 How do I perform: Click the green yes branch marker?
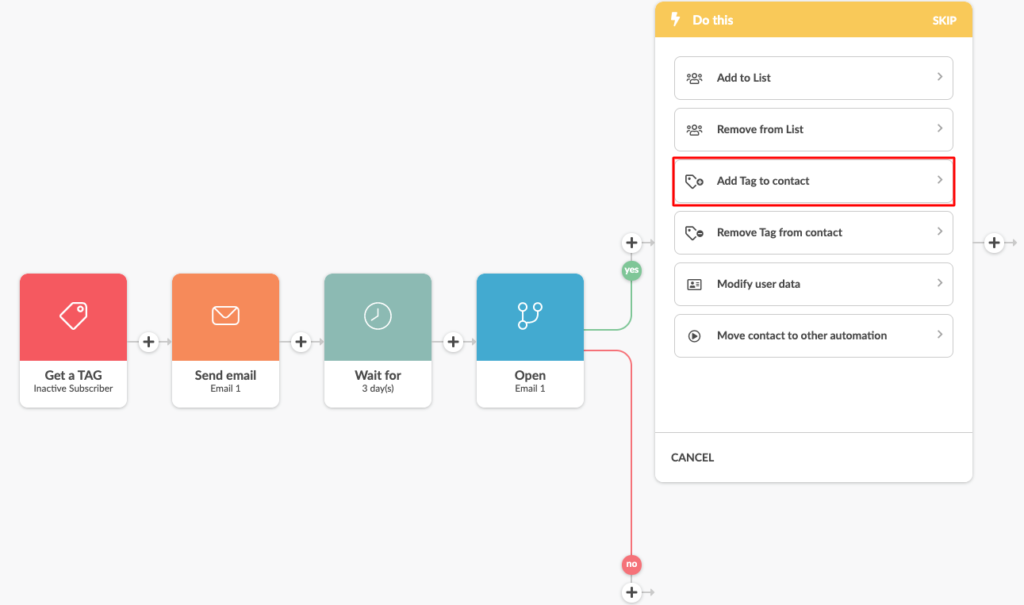tap(632, 270)
